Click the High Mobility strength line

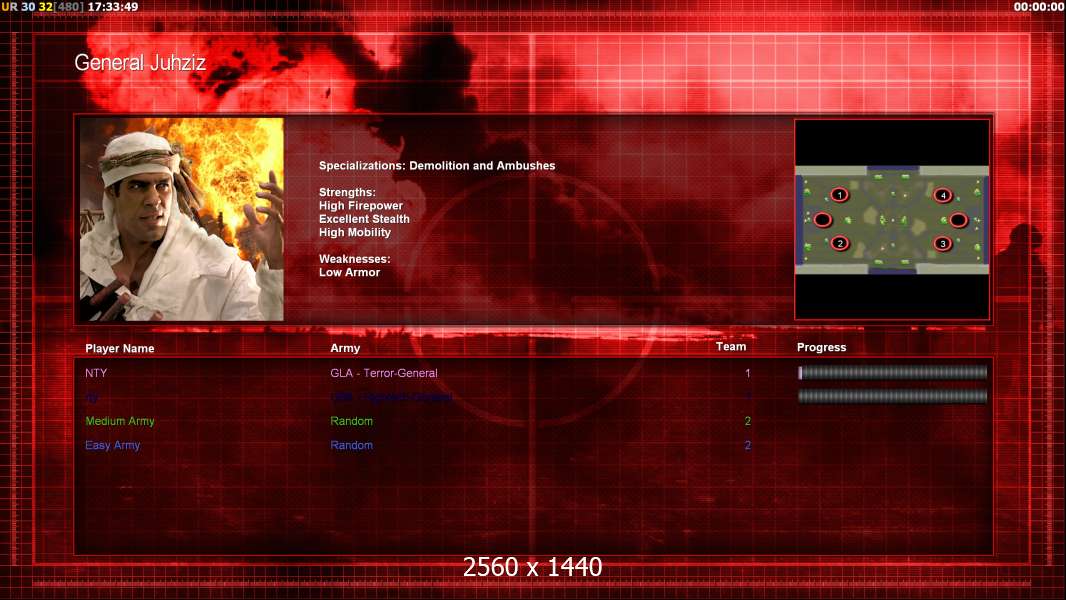click(355, 232)
